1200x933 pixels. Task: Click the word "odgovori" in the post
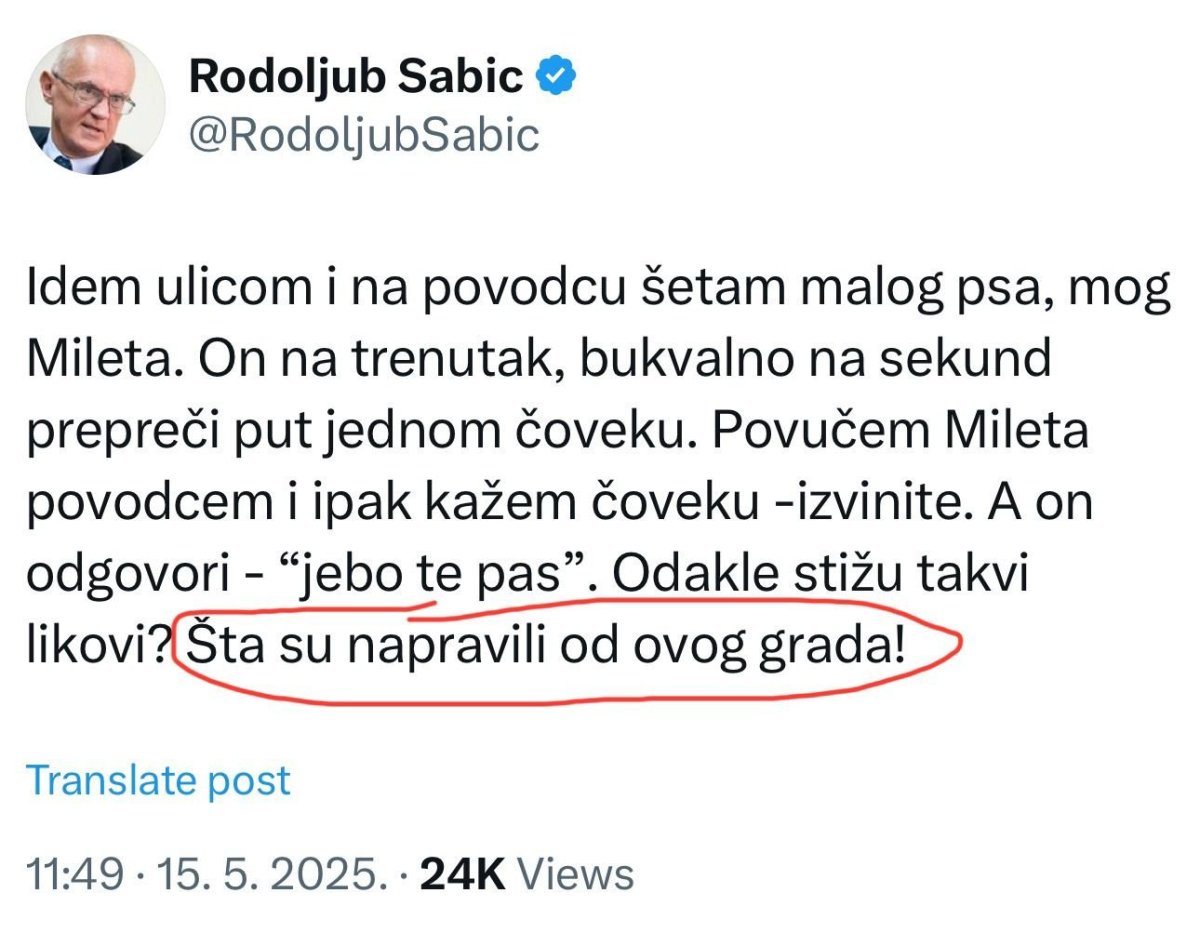click(137, 579)
